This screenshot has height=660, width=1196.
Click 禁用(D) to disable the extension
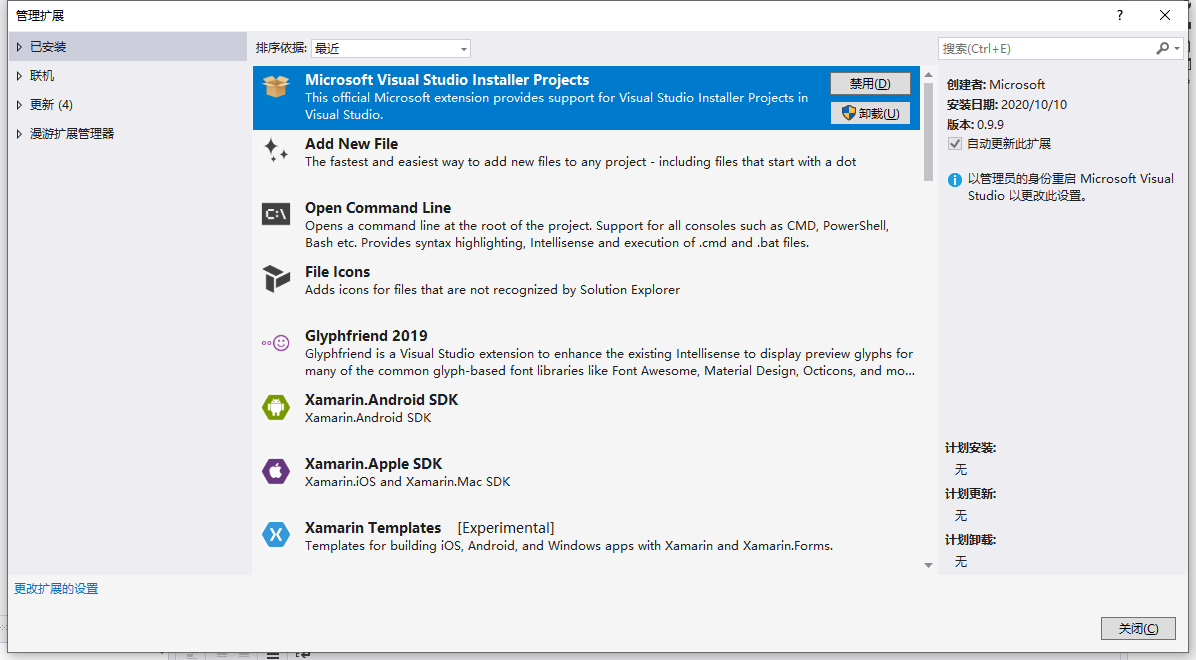pyautogui.click(x=869, y=84)
